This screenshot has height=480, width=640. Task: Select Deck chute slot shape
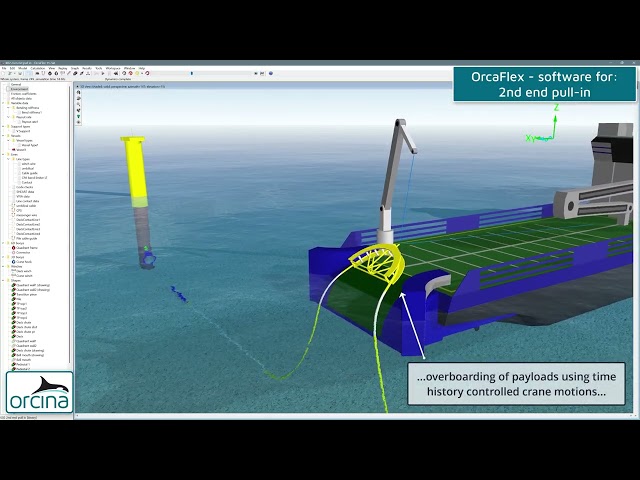click(27, 327)
